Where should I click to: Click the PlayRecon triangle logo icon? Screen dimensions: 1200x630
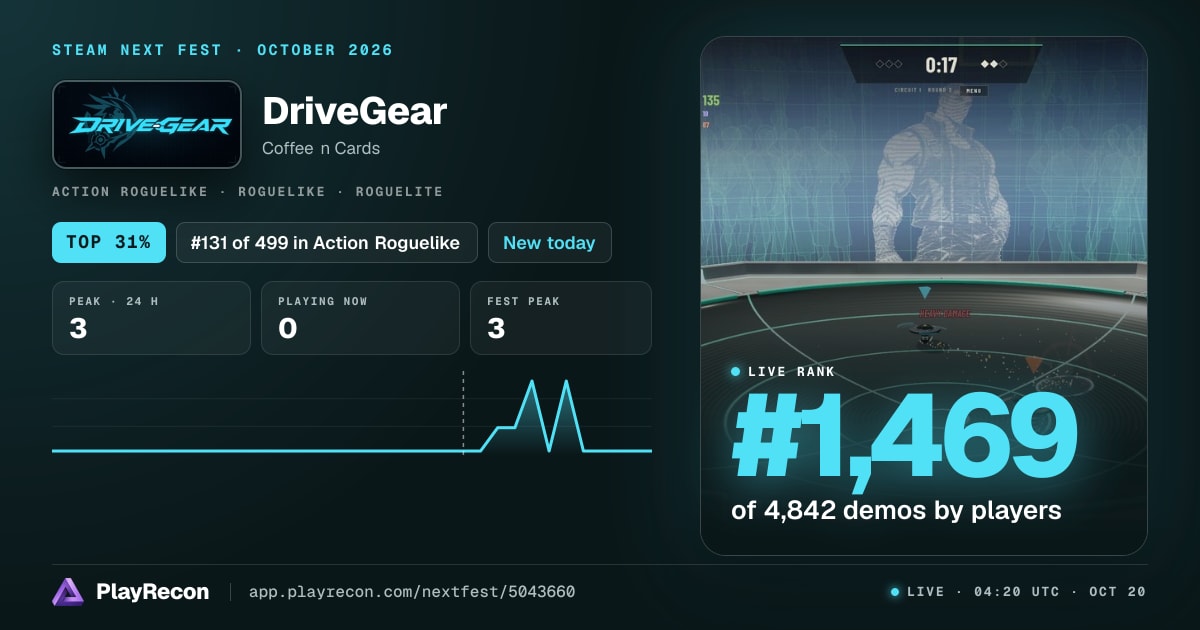click(x=68, y=592)
